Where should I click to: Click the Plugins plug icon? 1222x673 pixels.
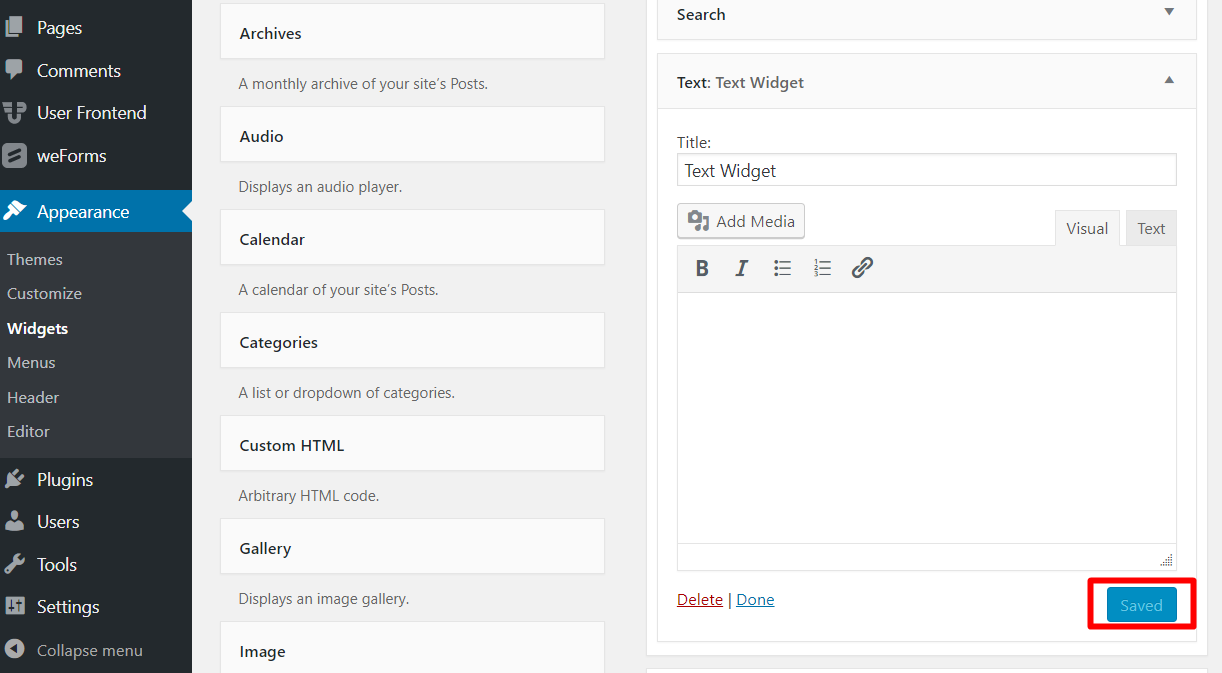click(x=15, y=479)
